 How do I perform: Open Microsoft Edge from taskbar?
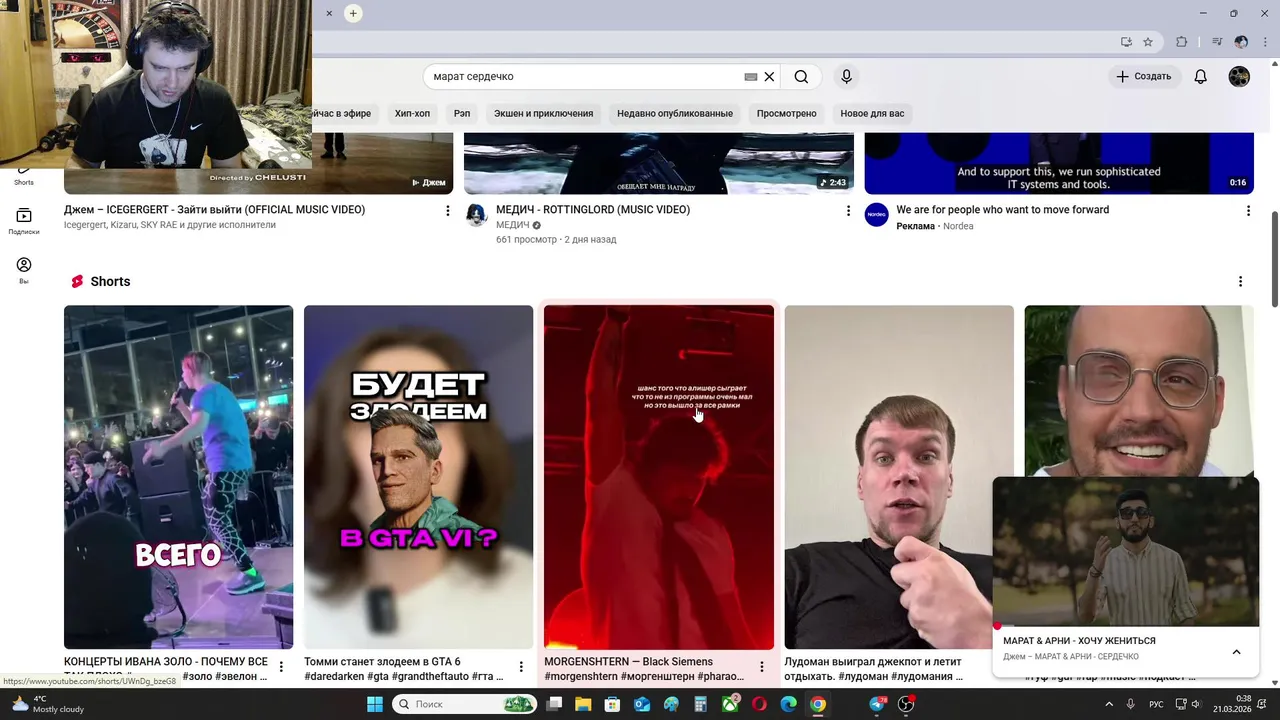(x=789, y=704)
